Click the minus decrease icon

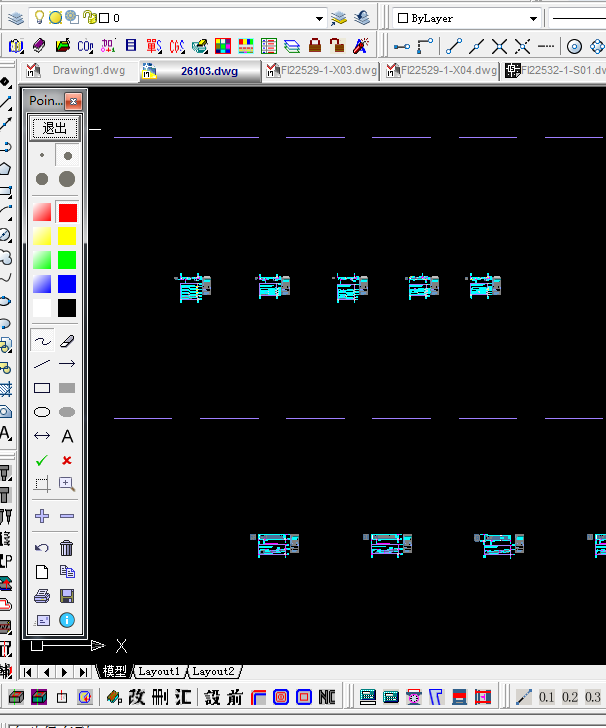(x=67, y=516)
